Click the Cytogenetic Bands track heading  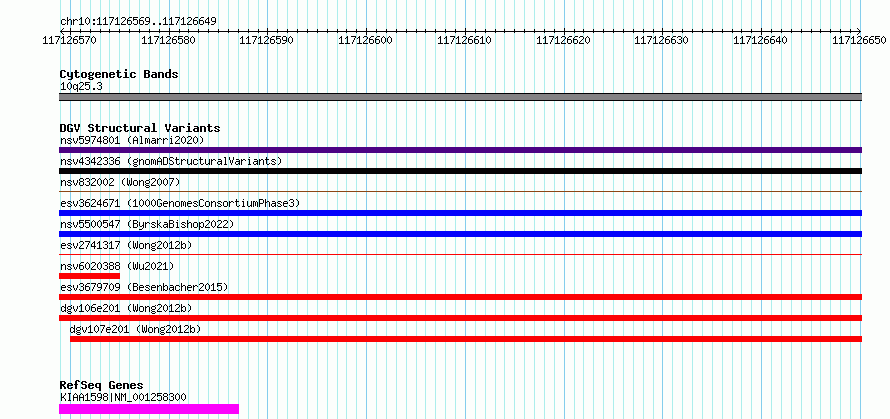[x=119, y=74]
